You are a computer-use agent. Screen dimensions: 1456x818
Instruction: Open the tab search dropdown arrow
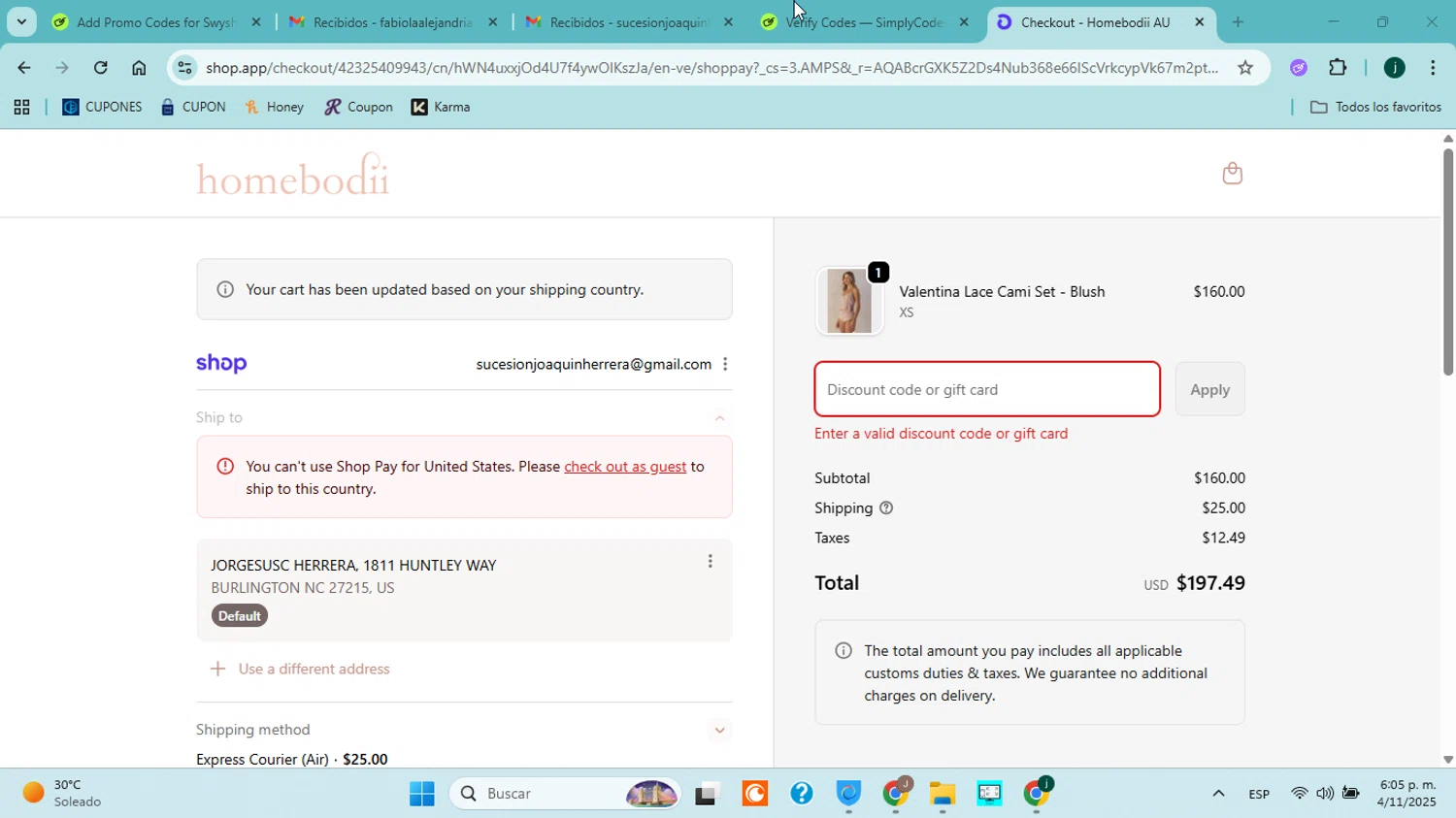click(x=21, y=21)
